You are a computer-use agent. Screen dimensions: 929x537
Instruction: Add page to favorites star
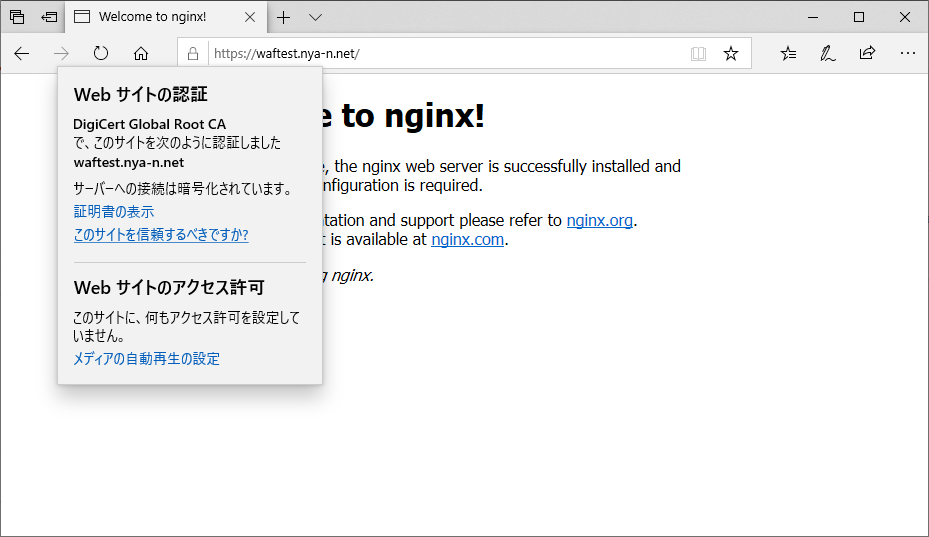point(731,53)
